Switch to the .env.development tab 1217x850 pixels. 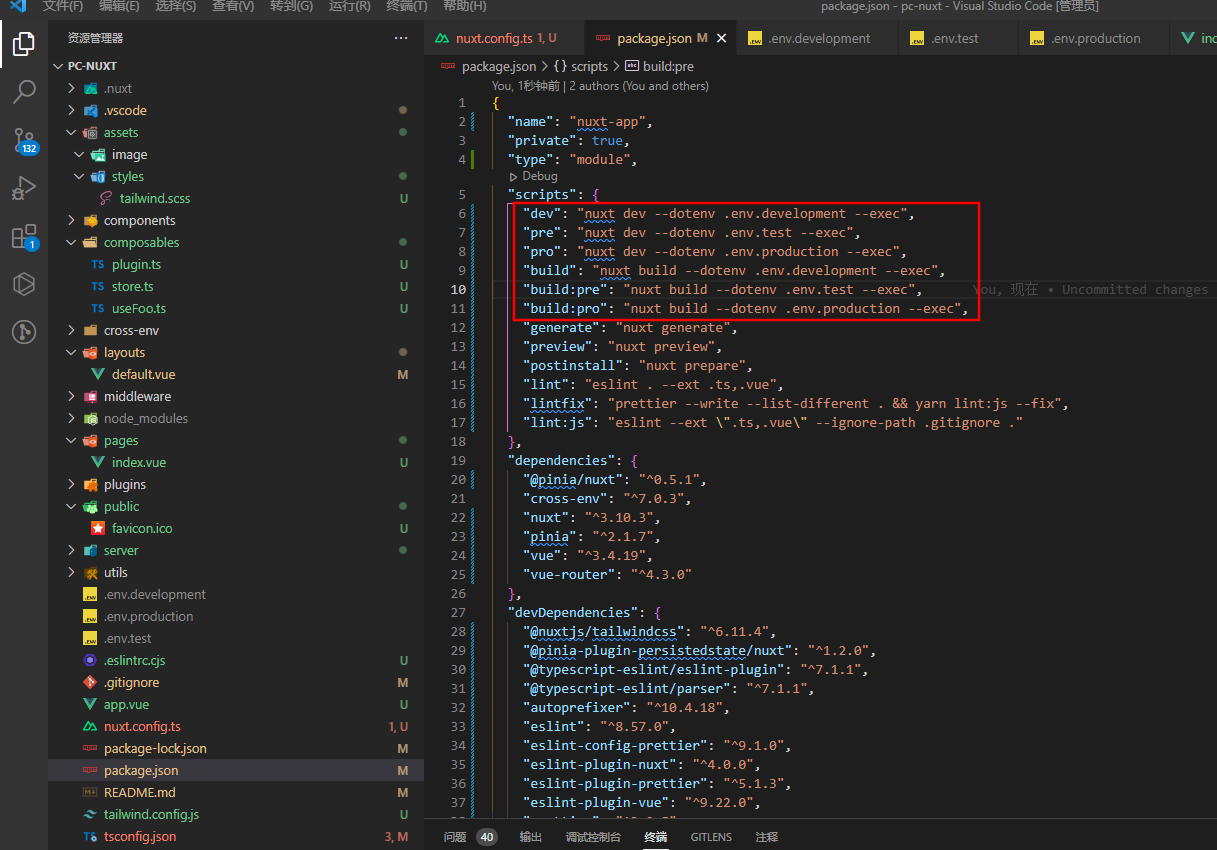pos(808,38)
